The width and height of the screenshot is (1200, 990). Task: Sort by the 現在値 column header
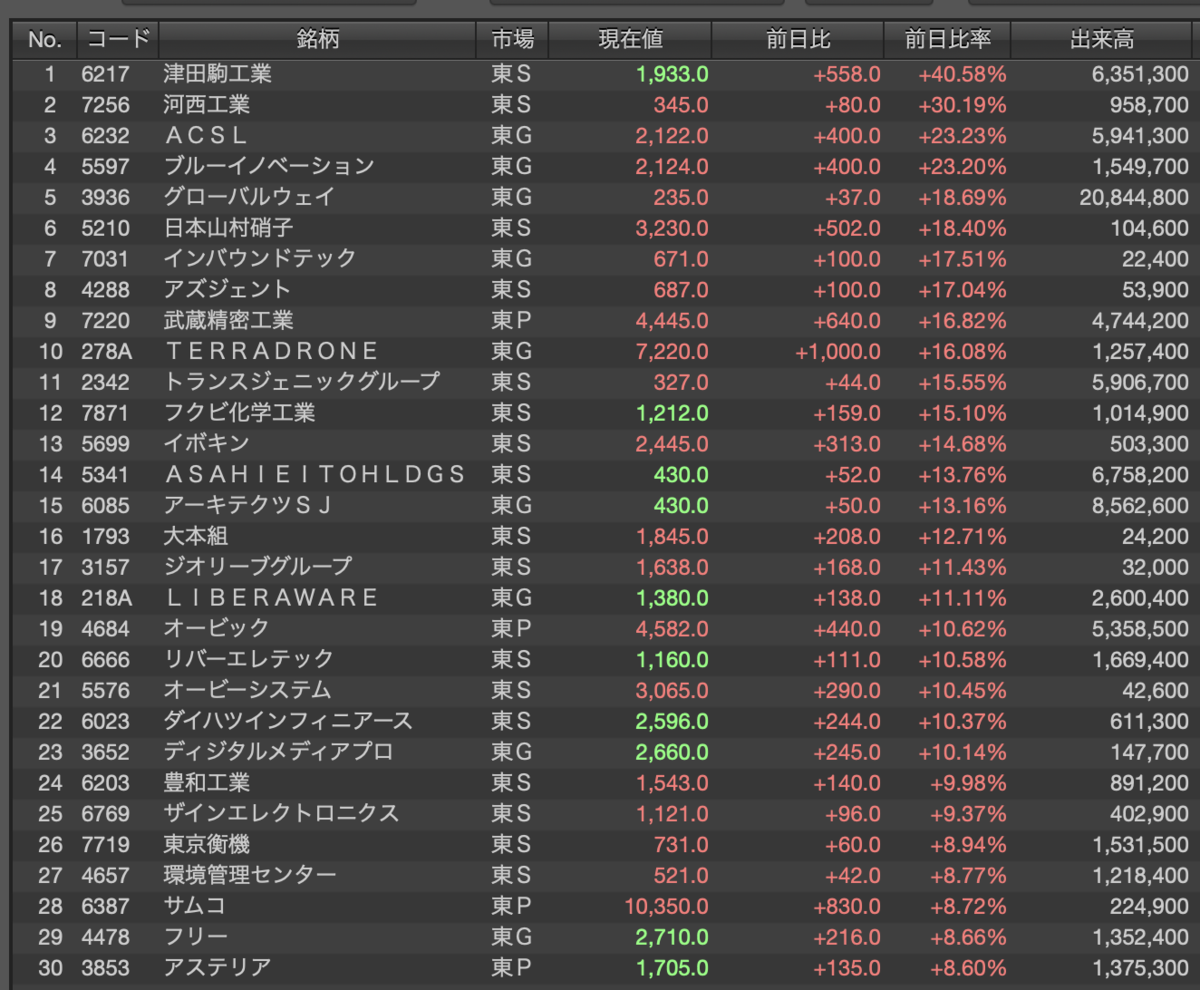point(630,40)
